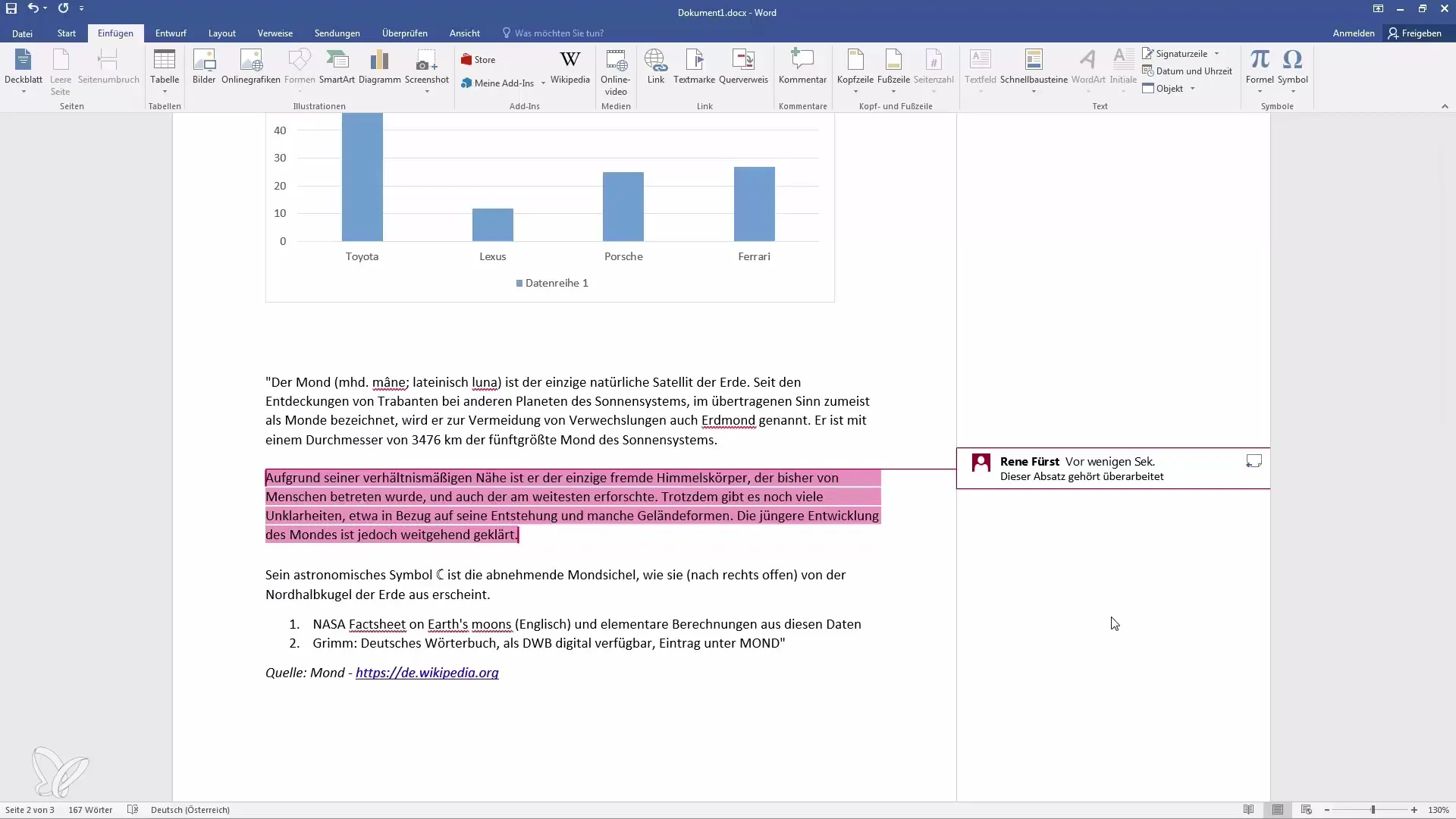
Task: Insert a Deckblatt cover page
Action: [x=24, y=71]
